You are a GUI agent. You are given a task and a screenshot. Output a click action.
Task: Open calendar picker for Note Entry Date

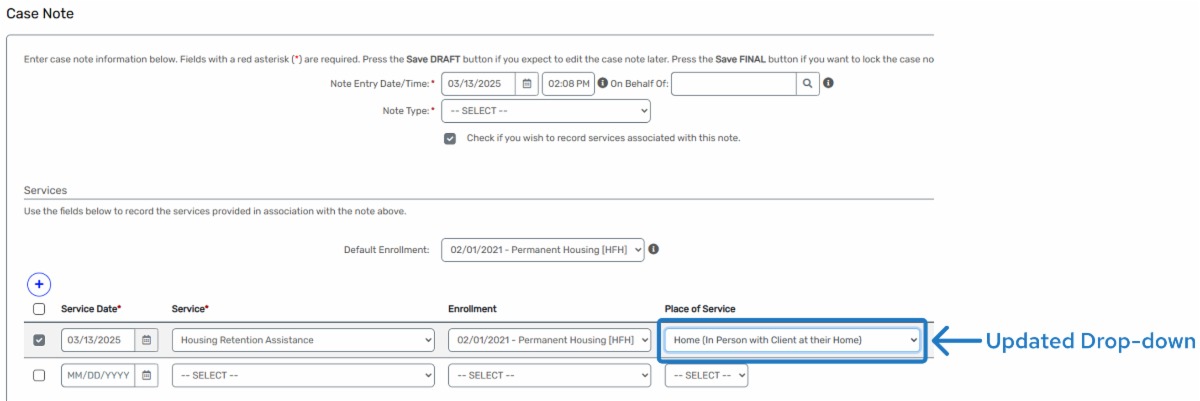pos(527,84)
